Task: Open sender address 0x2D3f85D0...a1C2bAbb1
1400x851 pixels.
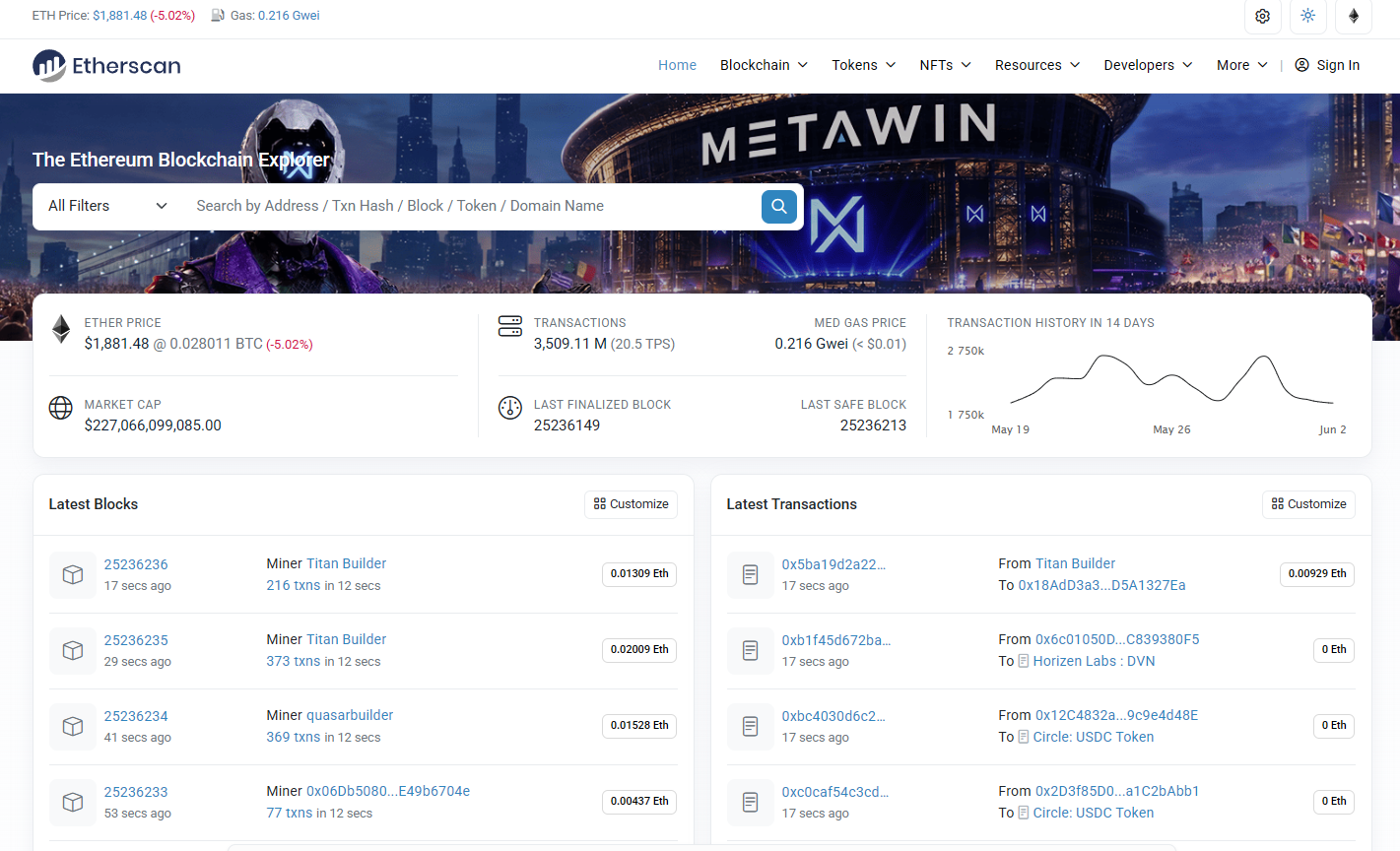Action: click(x=1117, y=791)
